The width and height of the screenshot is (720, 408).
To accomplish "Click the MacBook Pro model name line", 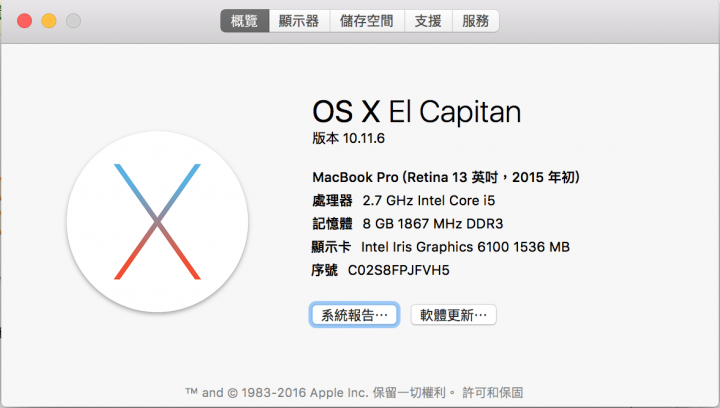I will click(x=446, y=177).
